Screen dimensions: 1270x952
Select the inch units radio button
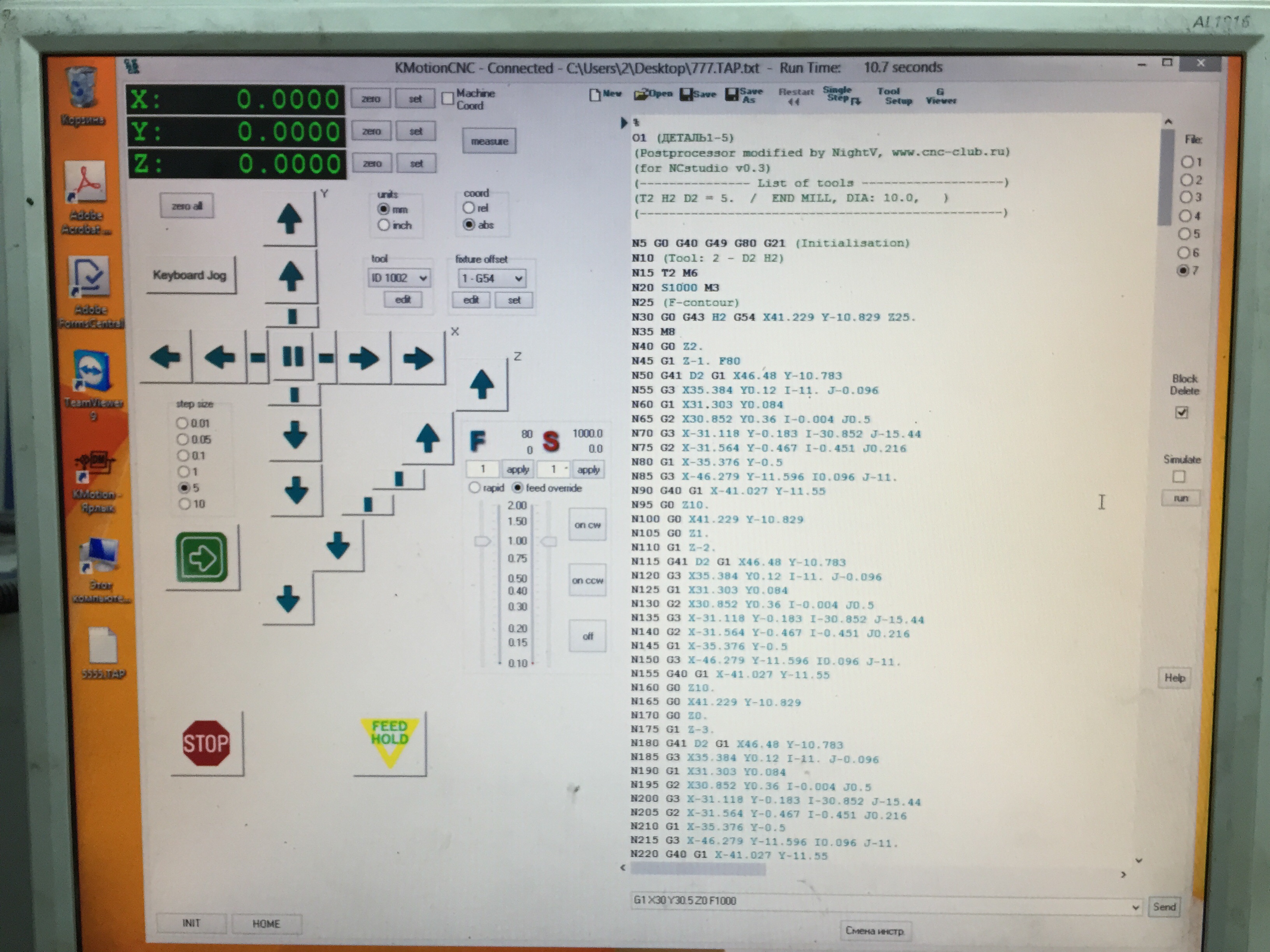(x=384, y=225)
